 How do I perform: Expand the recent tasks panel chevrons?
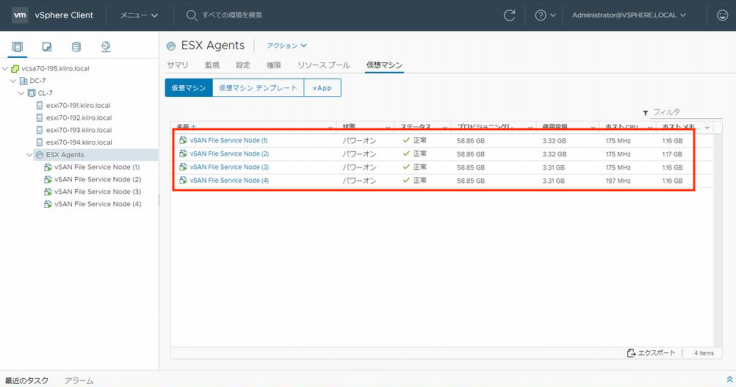729,379
